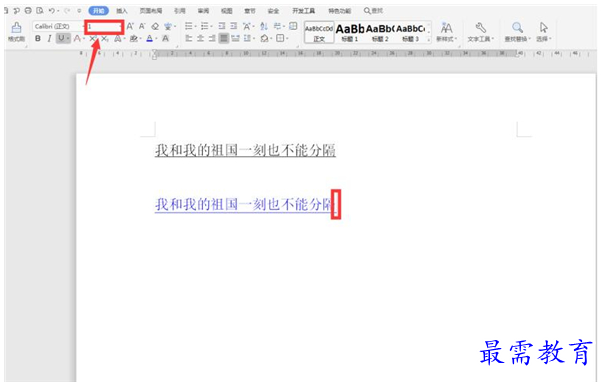Open the Special Features (特色功能) tab

click(x=340, y=11)
